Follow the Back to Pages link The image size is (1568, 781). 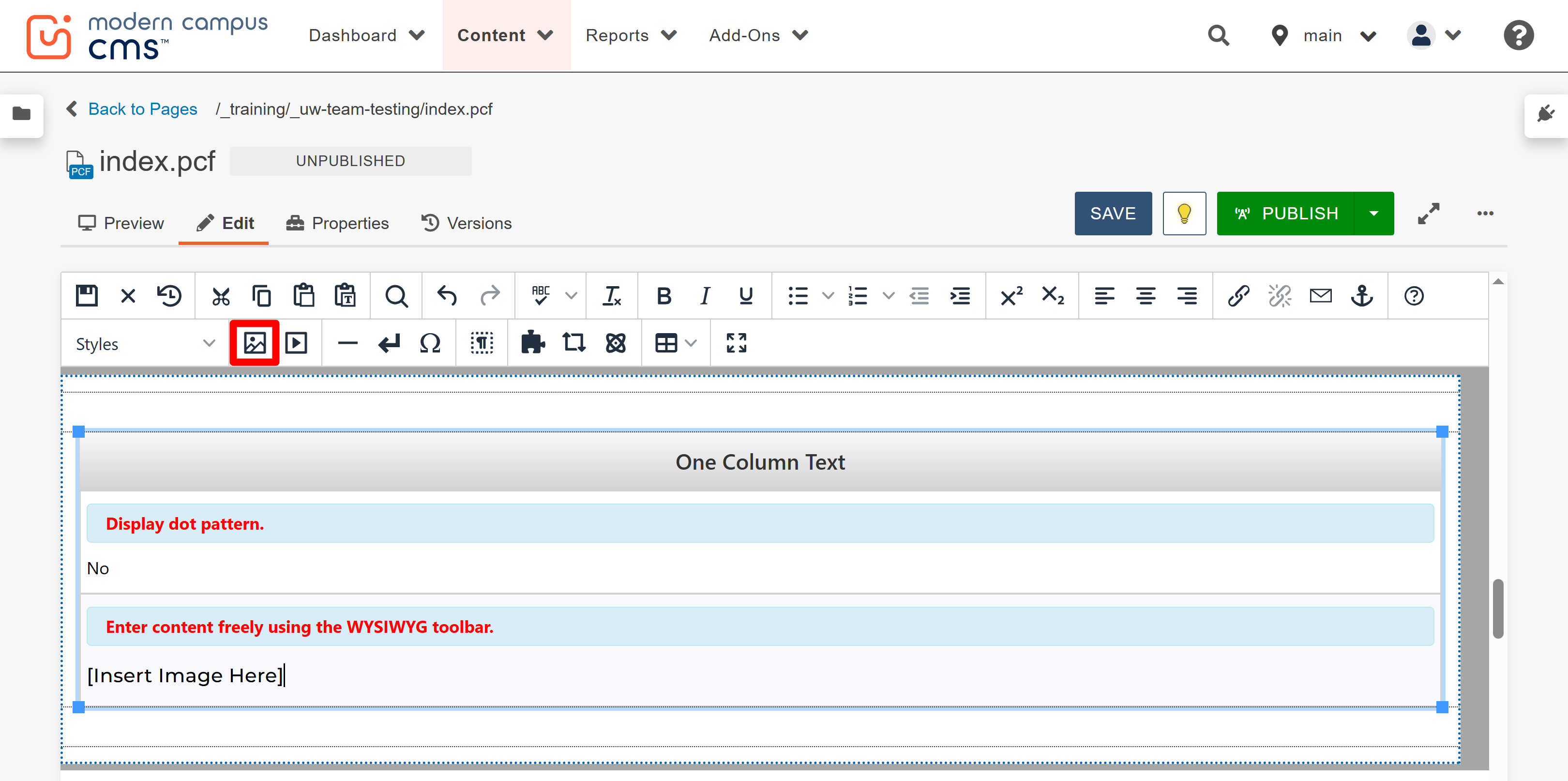tap(142, 109)
